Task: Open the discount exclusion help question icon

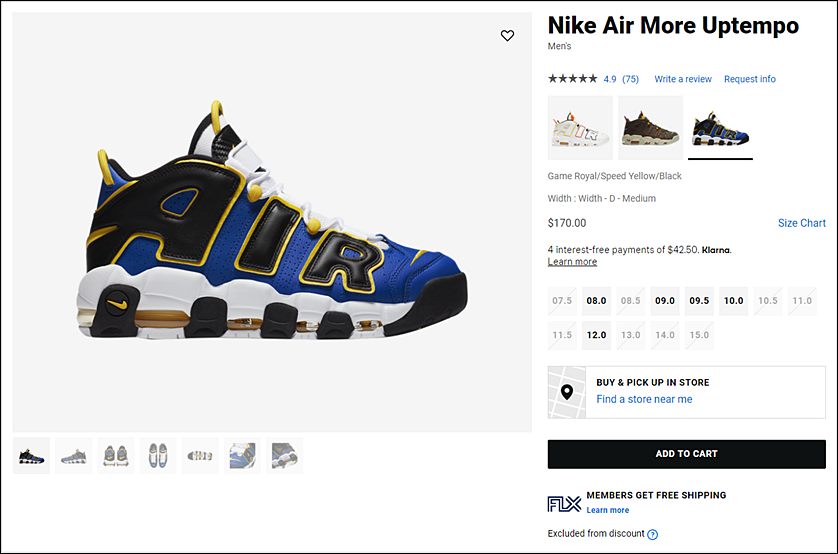Action: 653,534
